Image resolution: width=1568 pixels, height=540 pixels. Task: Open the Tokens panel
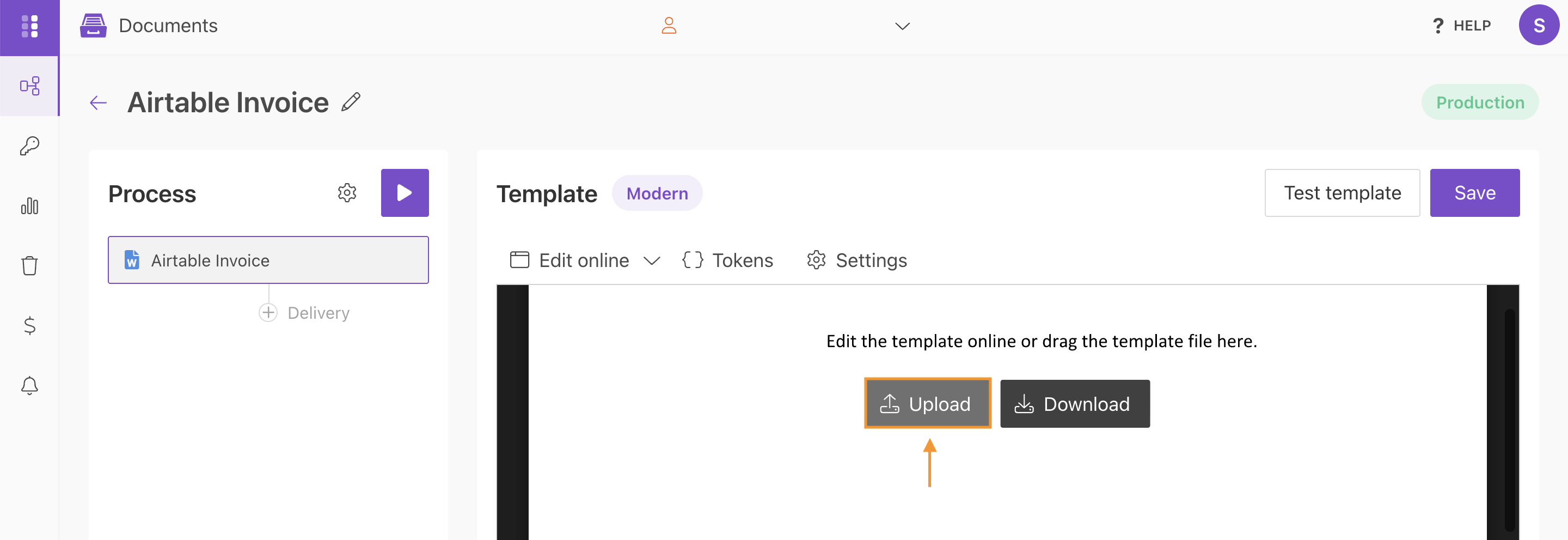point(727,260)
